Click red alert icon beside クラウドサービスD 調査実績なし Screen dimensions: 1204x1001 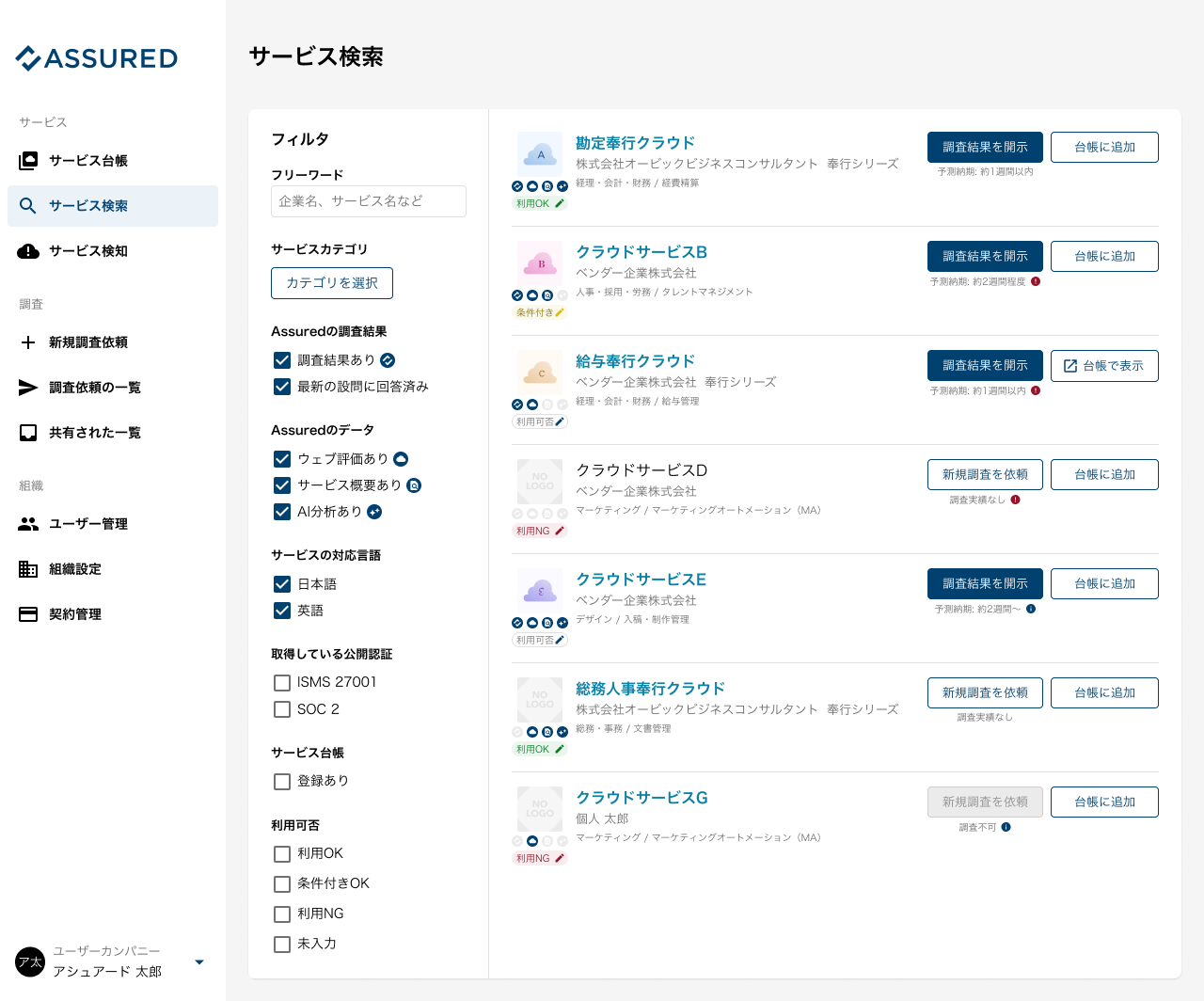[x=1016, y=500]
